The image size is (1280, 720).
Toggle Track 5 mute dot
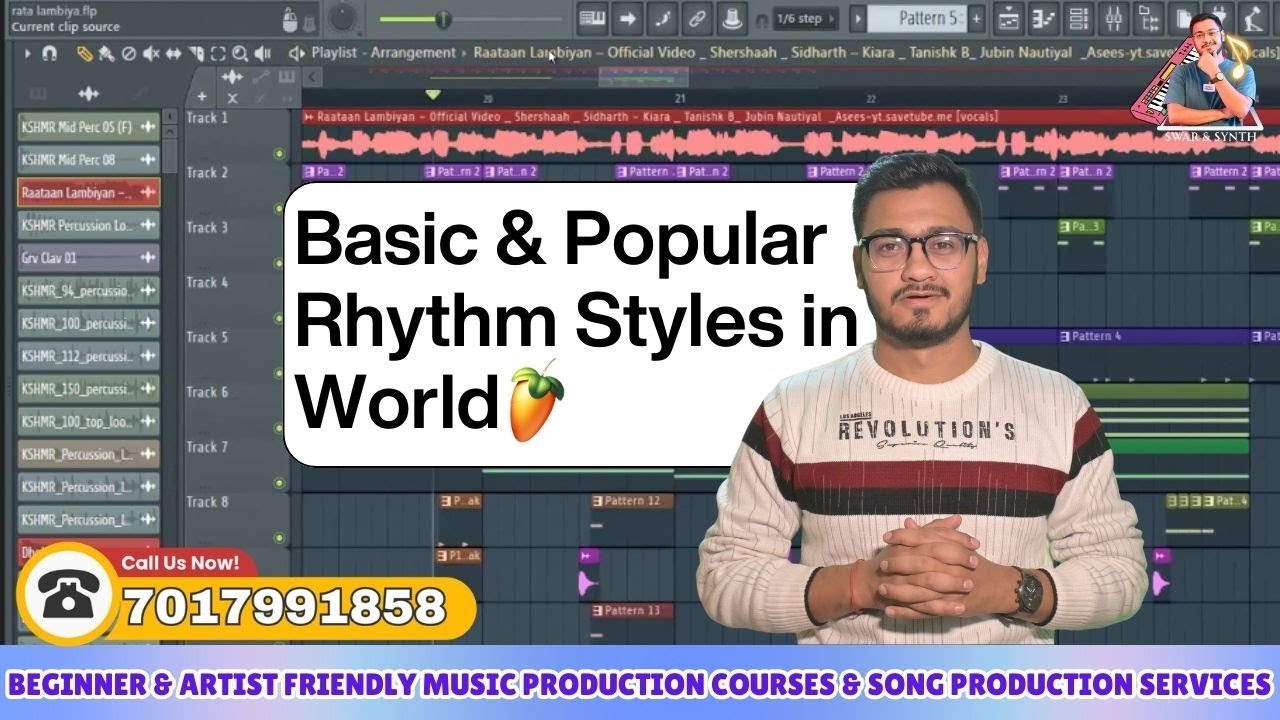[279, 373]
